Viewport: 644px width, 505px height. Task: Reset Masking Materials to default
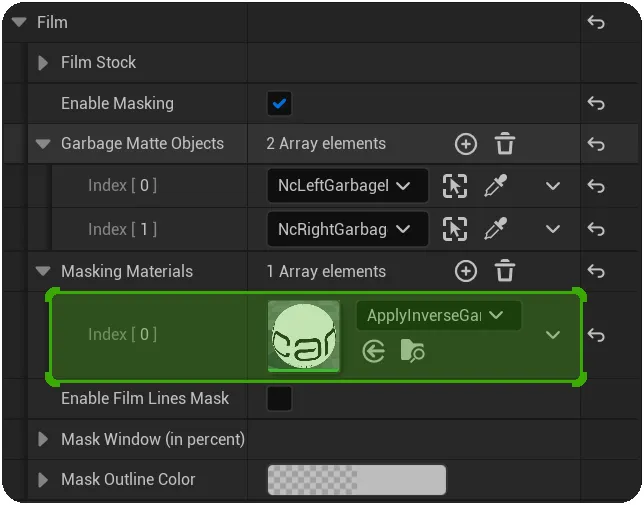pyautogui.click(x=596, y=271)
